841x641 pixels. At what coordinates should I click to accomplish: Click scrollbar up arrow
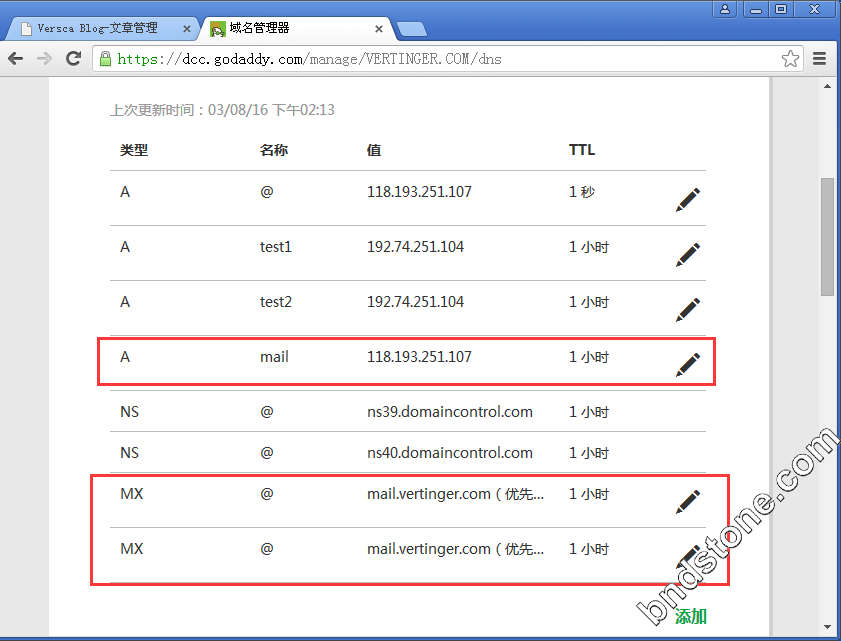[x=828, y=86]
